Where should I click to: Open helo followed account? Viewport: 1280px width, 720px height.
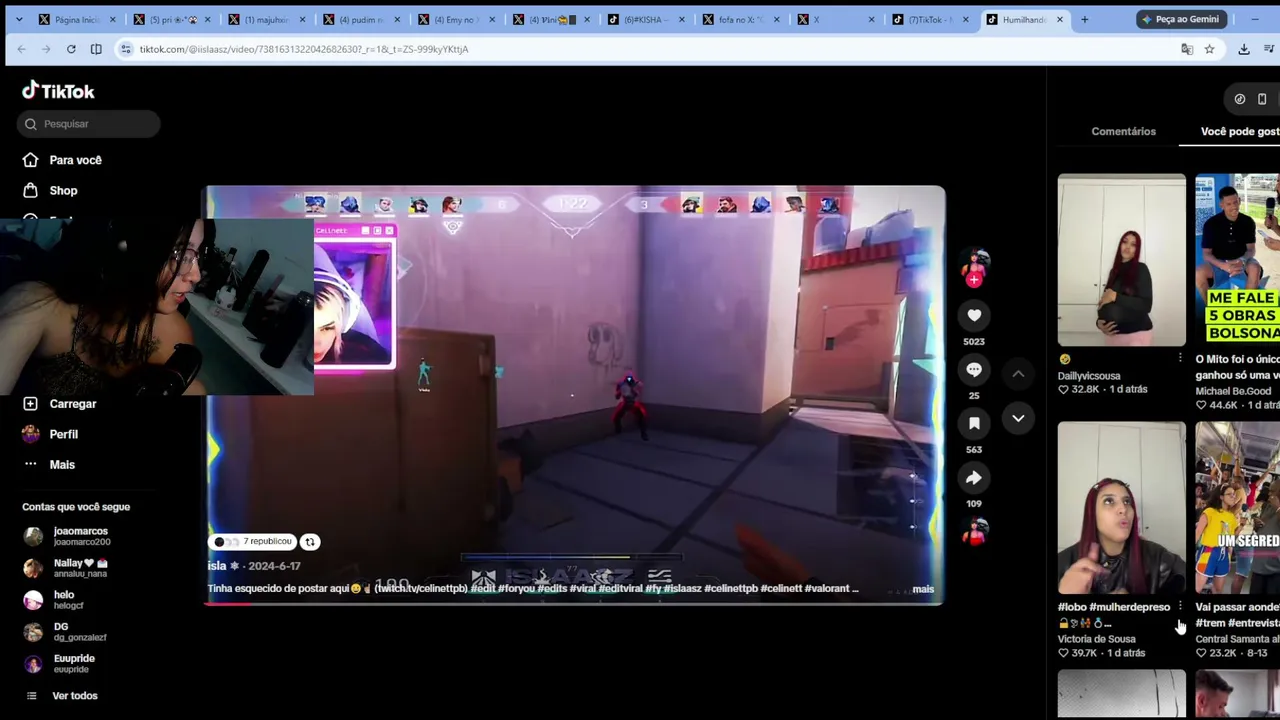(53, 600)
